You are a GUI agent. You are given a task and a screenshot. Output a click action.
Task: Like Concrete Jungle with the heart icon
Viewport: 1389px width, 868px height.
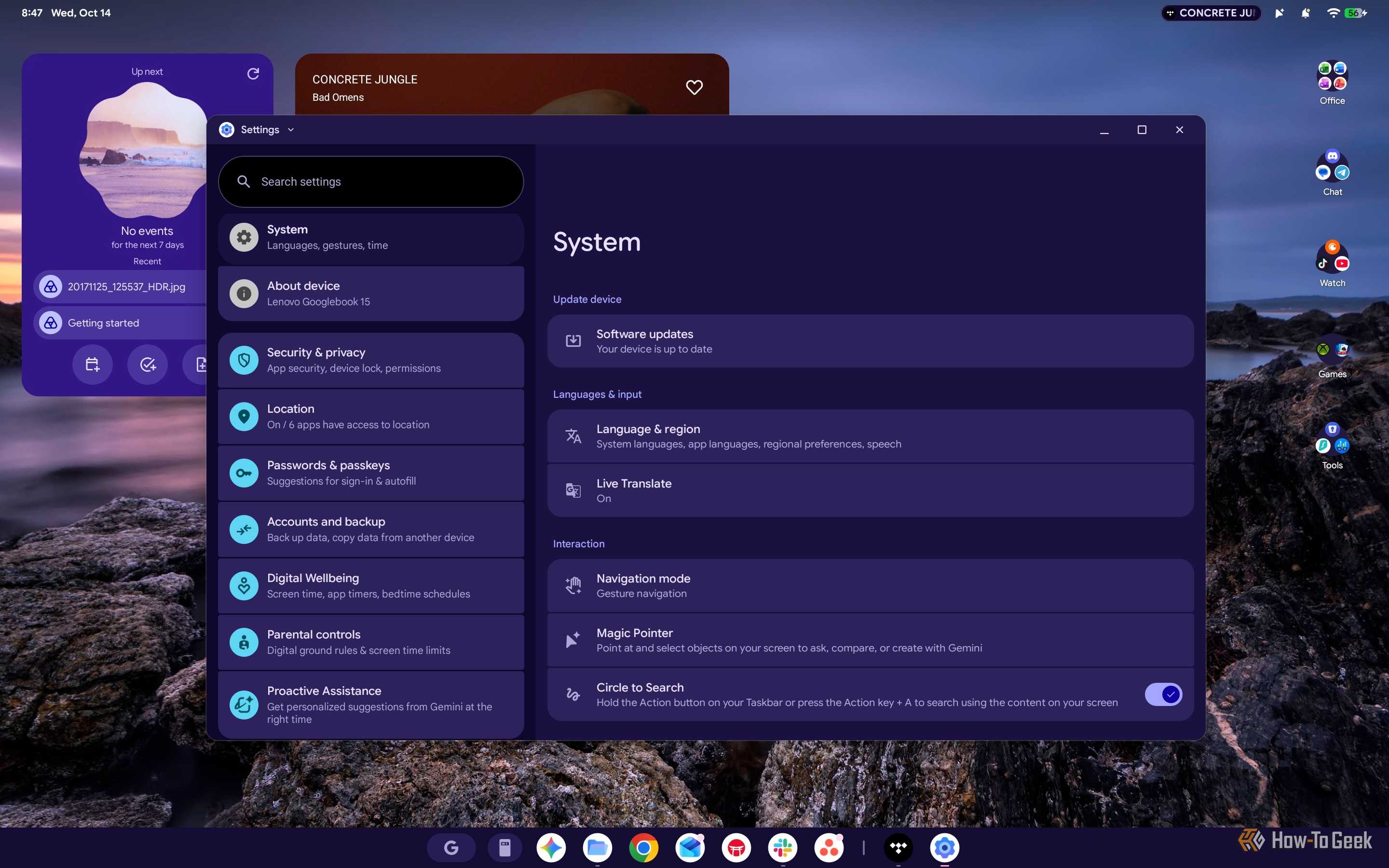pyautogui.click(x=694, y=87)
